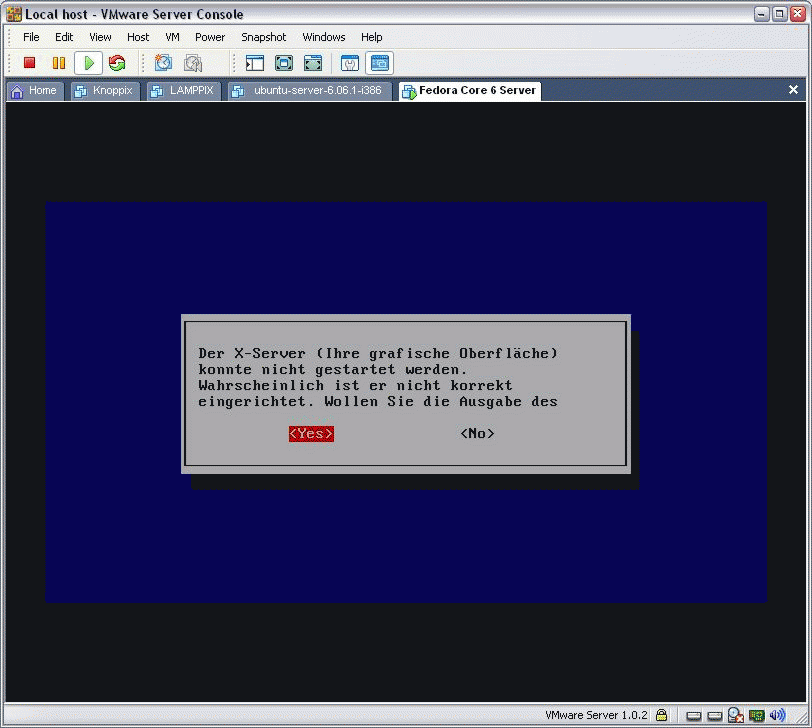Click the lock icon in status bar
This screenshot has height=728, width=812.
(x=661, y=715)
